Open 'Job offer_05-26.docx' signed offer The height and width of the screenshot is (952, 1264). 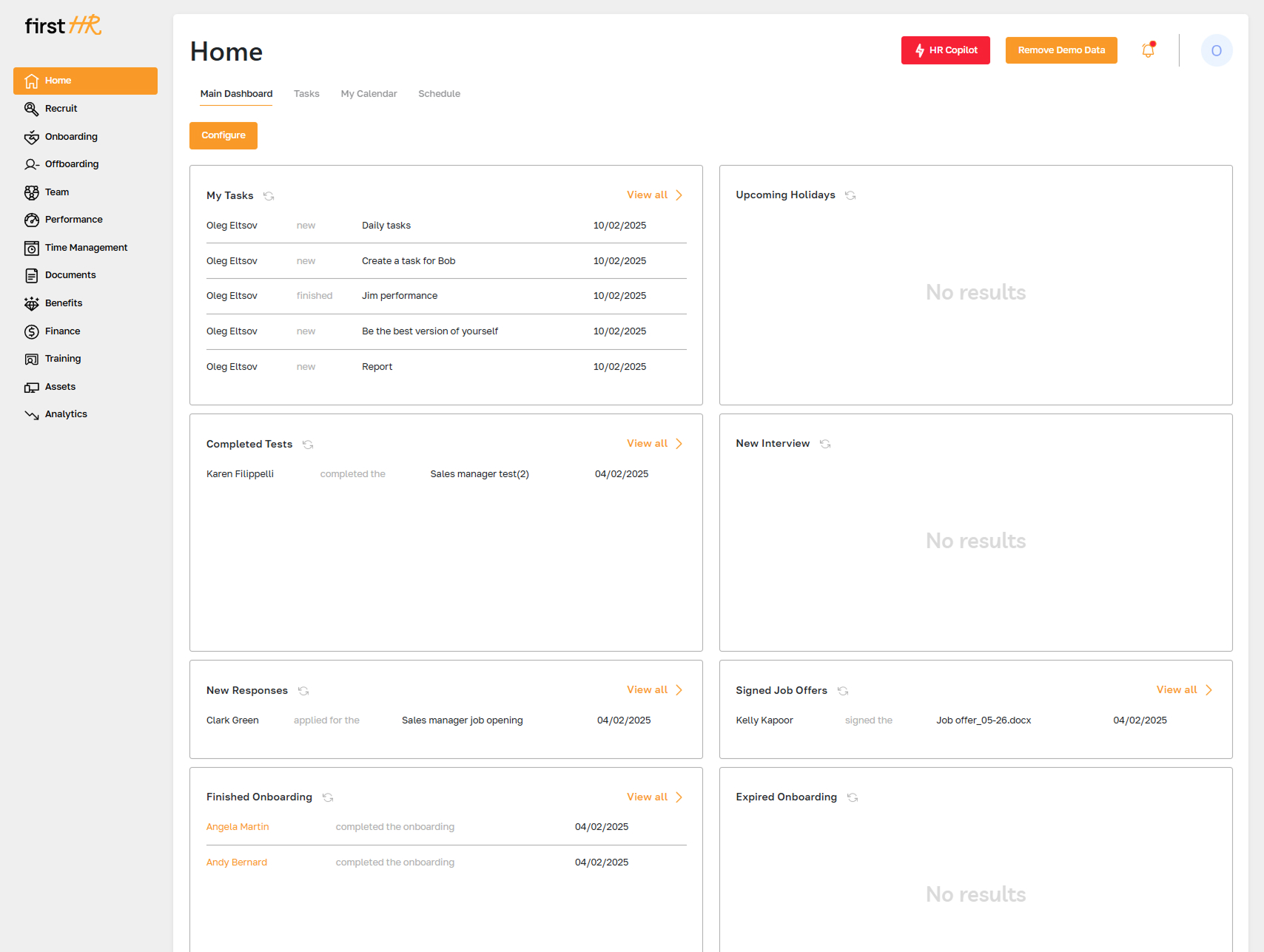click(984, 720)
